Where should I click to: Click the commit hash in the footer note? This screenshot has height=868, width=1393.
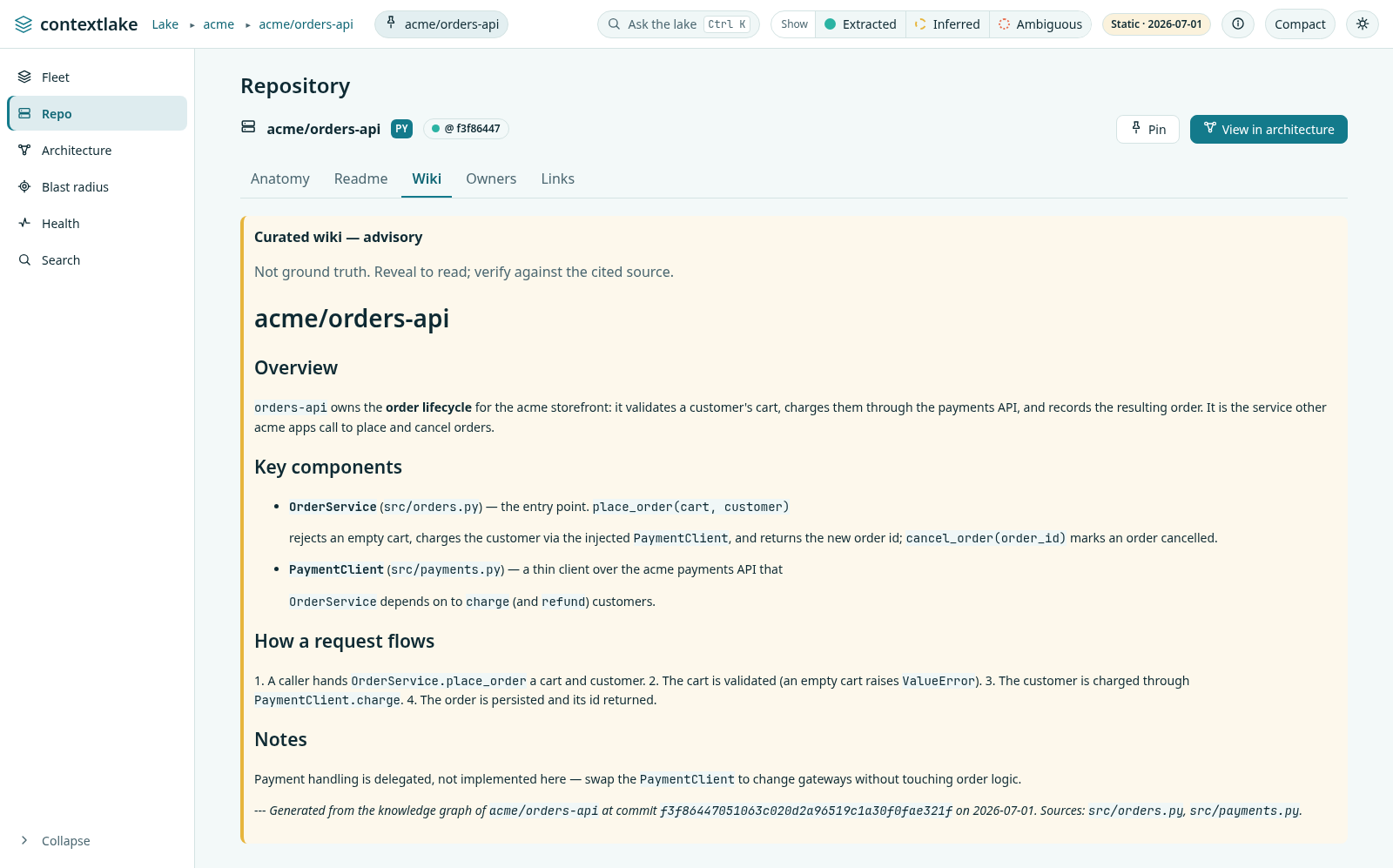tap(805, 811)
